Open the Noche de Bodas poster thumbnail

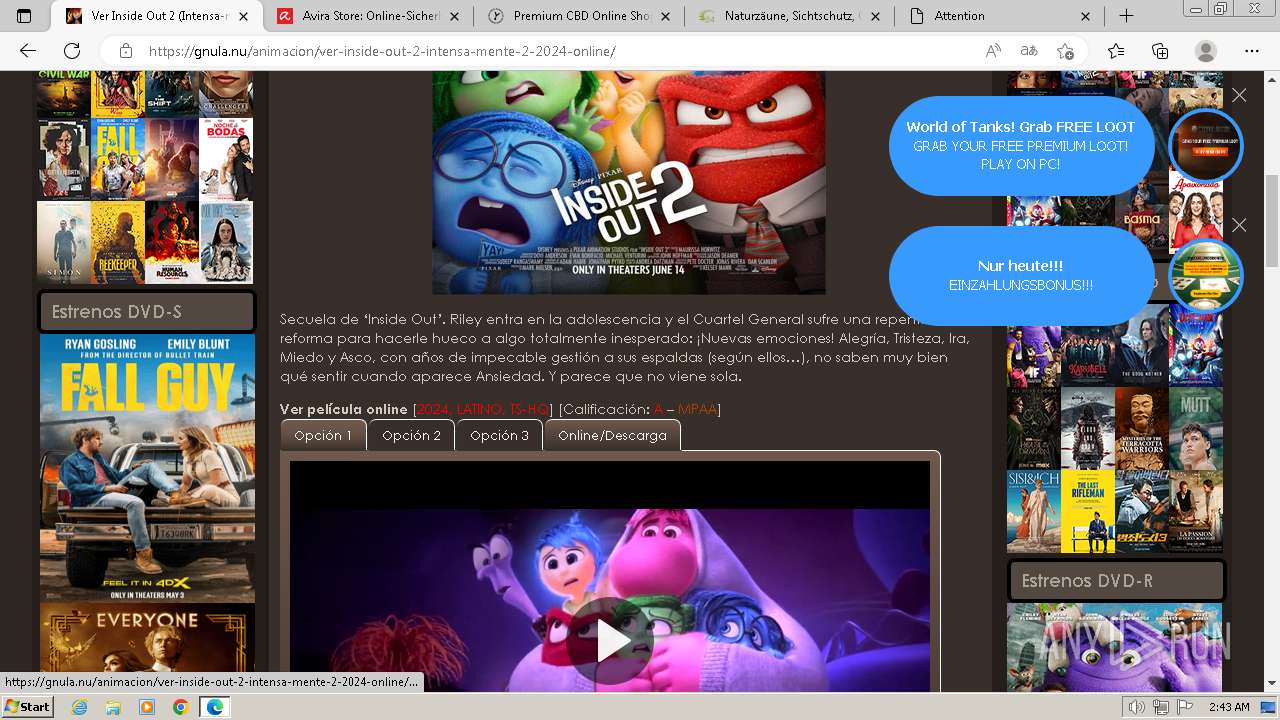tap(226, 159)
